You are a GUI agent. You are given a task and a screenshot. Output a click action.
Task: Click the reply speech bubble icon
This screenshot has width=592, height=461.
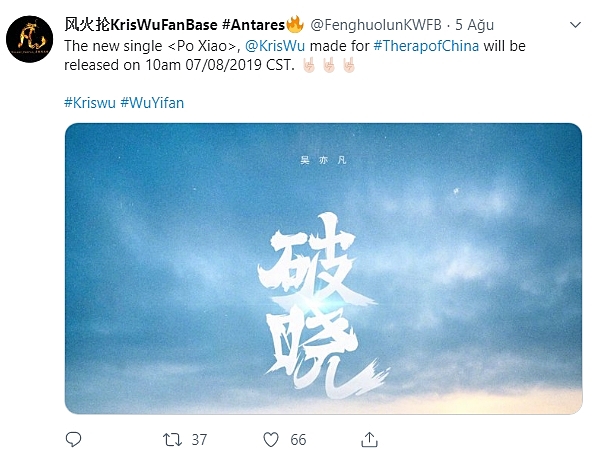[73, 439]
